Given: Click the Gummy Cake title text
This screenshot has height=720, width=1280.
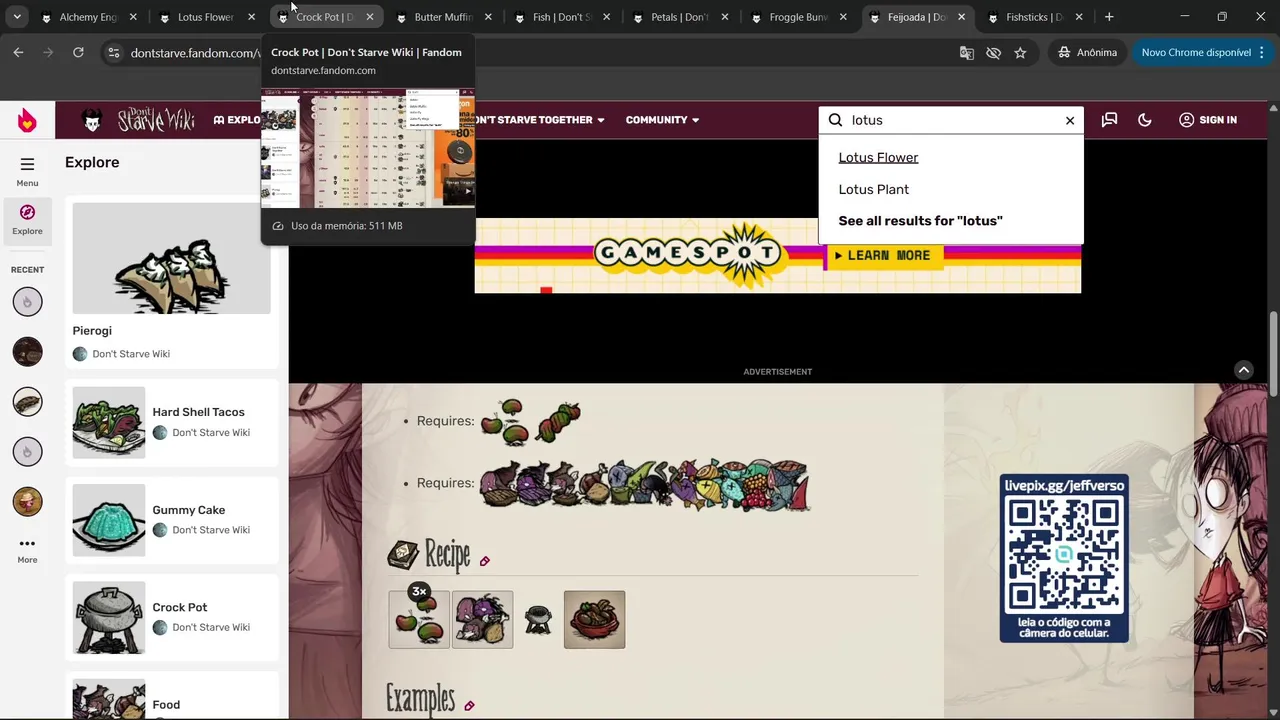Looking at the screenshot, I should (x=188, y=510).
